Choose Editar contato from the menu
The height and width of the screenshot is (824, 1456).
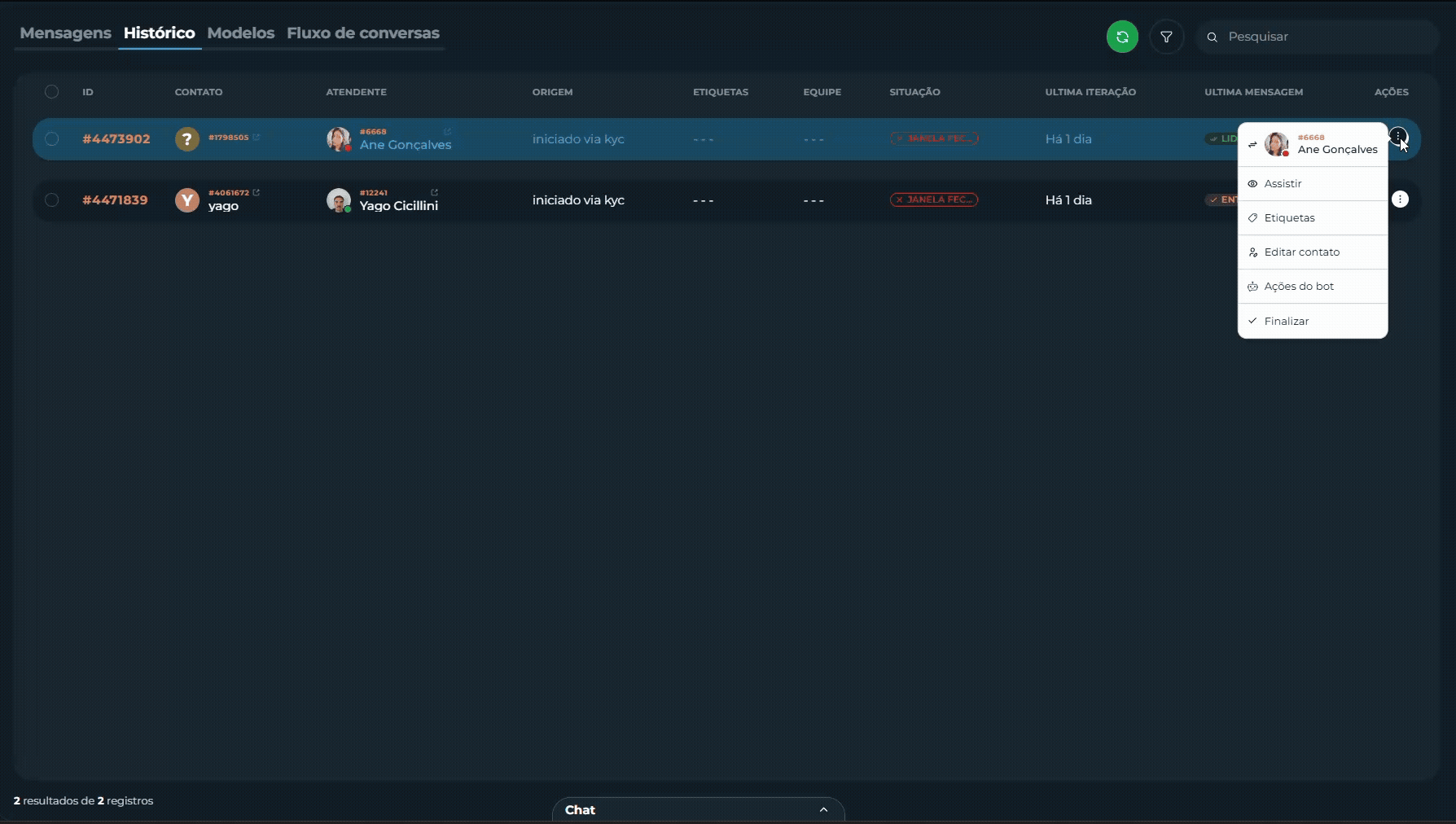tap(1313, 252)
